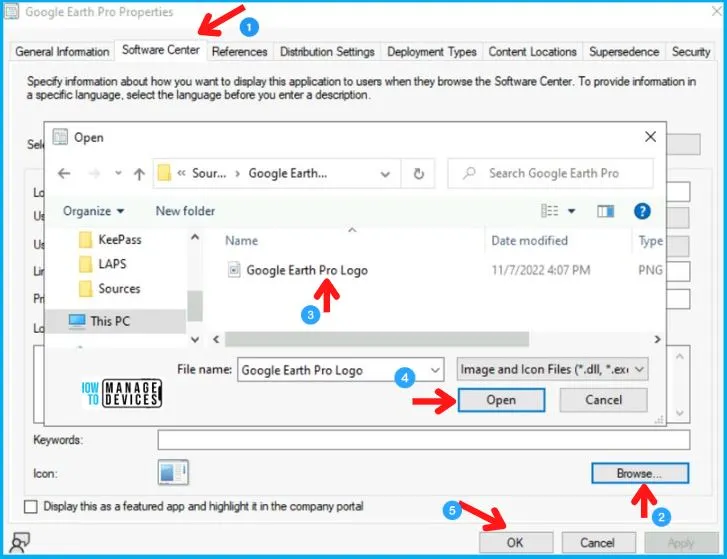
Task: Select This PC in navigation tree
Action: 110,321
